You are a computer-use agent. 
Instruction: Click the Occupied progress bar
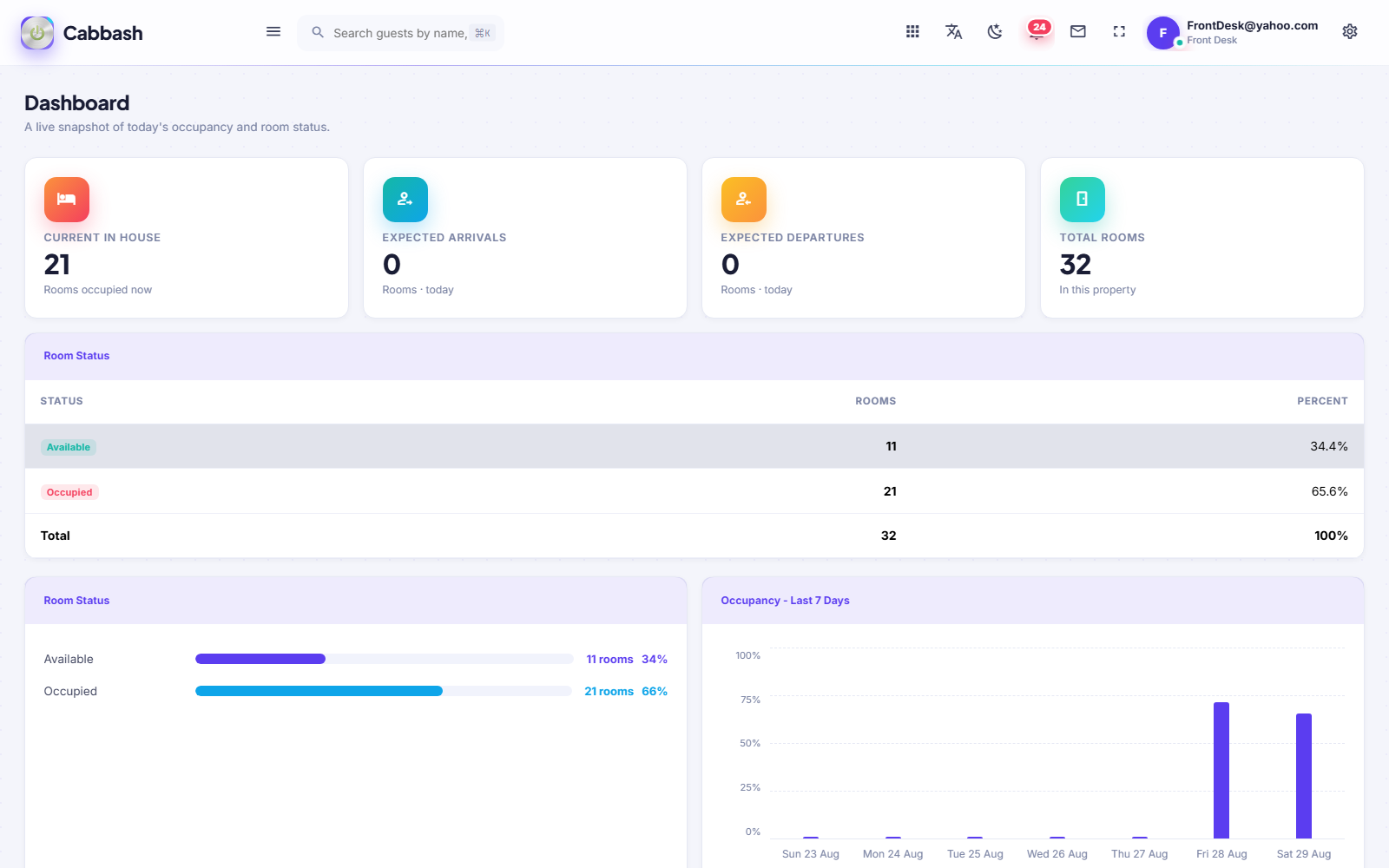385,691
